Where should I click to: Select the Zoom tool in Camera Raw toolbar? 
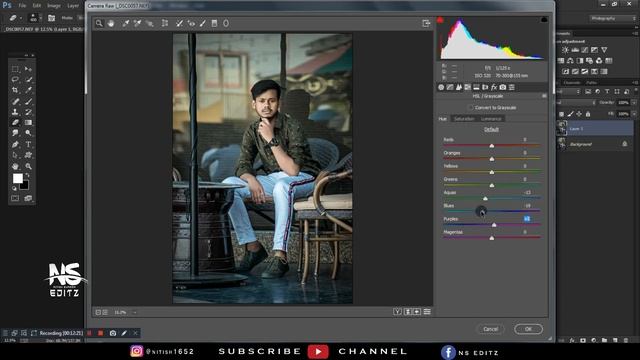click(x=99, y=23)
